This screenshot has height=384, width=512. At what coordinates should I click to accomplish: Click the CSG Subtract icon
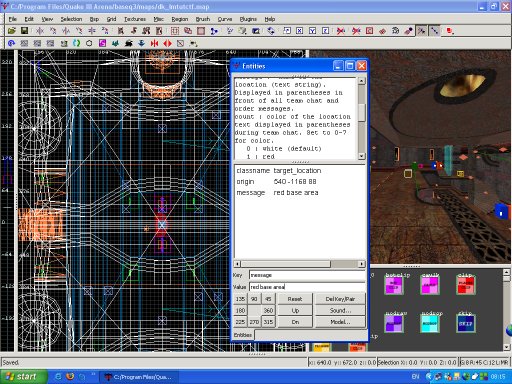click(175, 31)
